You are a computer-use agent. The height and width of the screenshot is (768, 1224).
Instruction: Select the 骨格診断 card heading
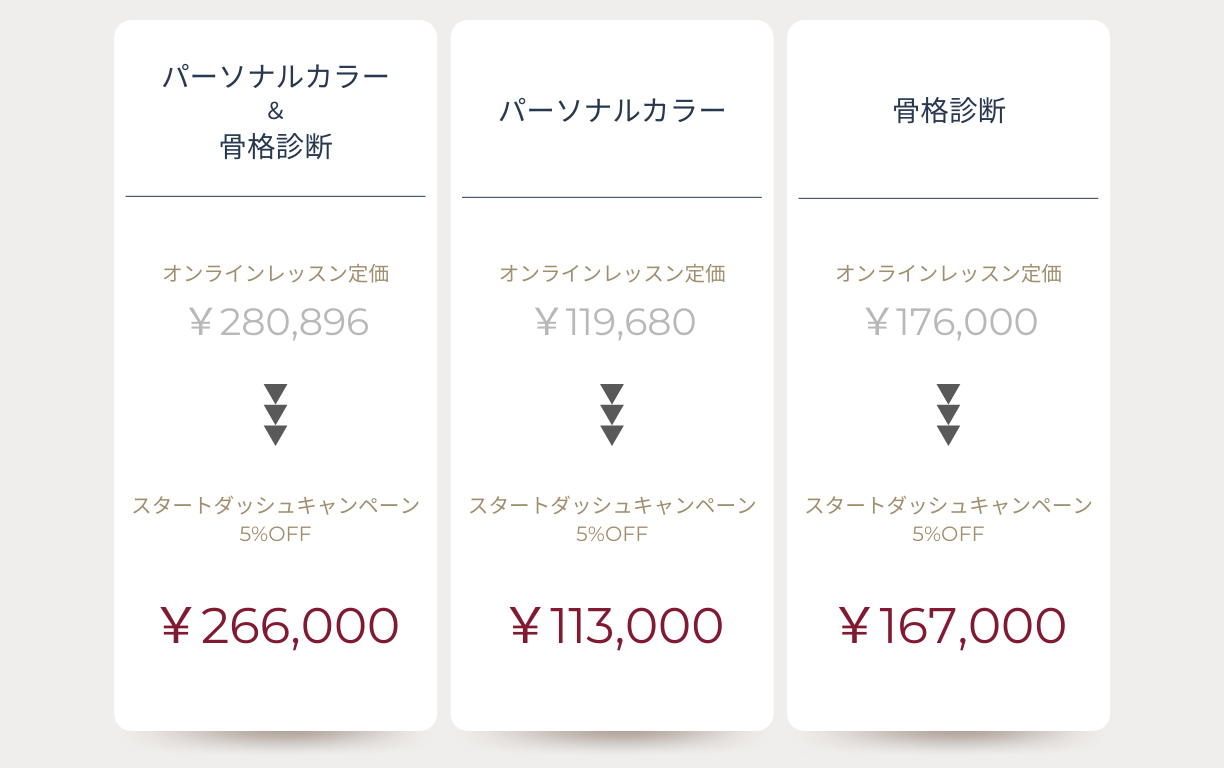949,110
